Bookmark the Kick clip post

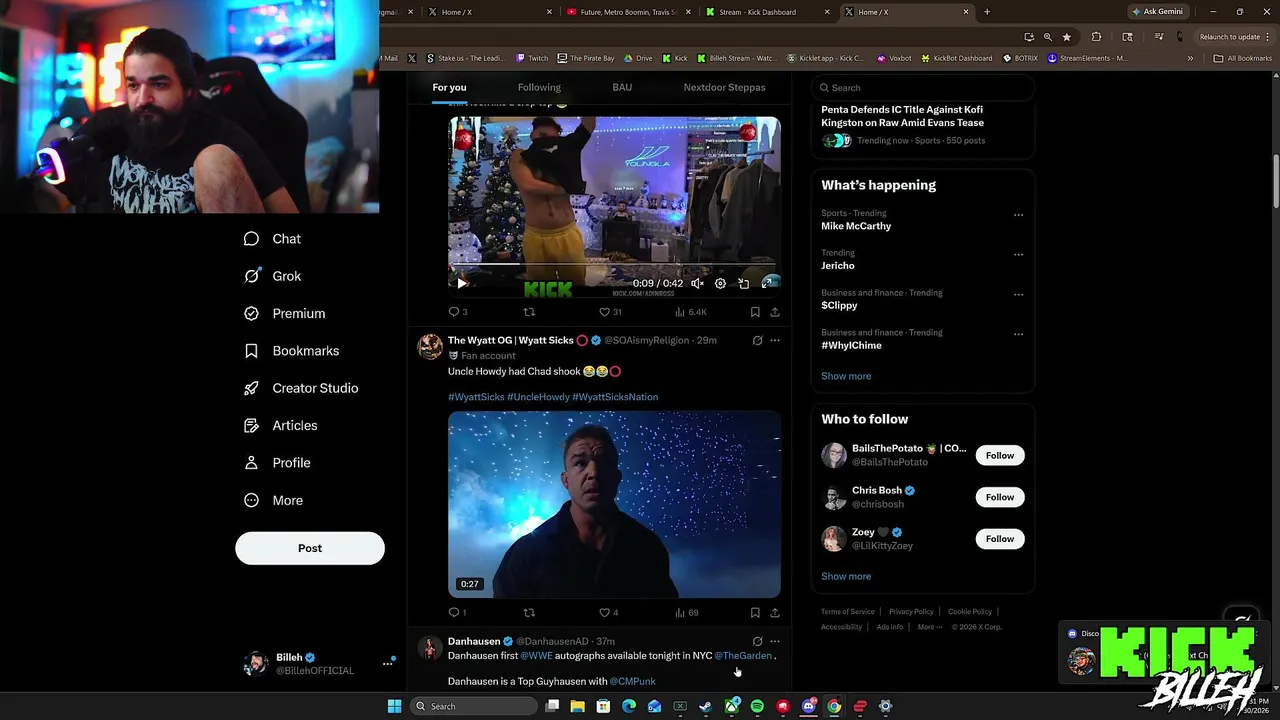pyautogui.click(x=755, y=312)
